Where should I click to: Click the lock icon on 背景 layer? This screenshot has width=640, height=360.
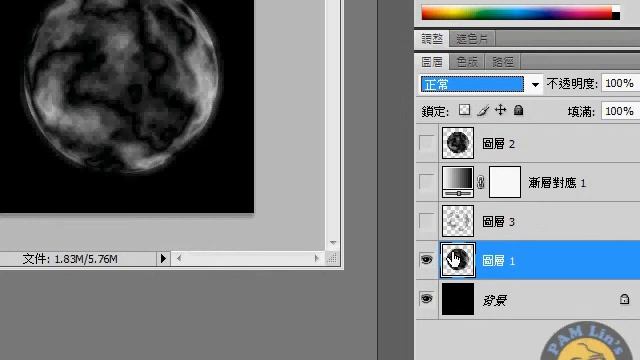(624, 299)
